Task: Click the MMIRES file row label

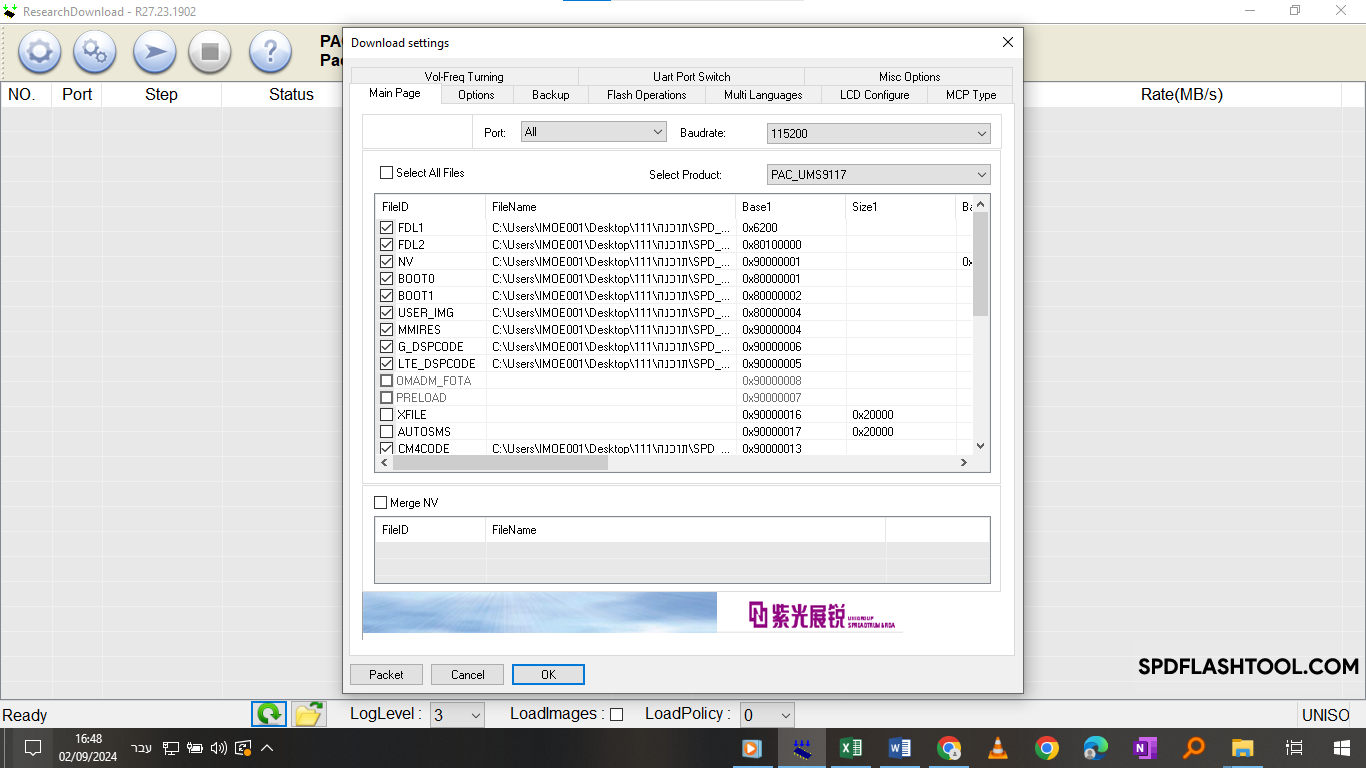Action: pos(419,330)
